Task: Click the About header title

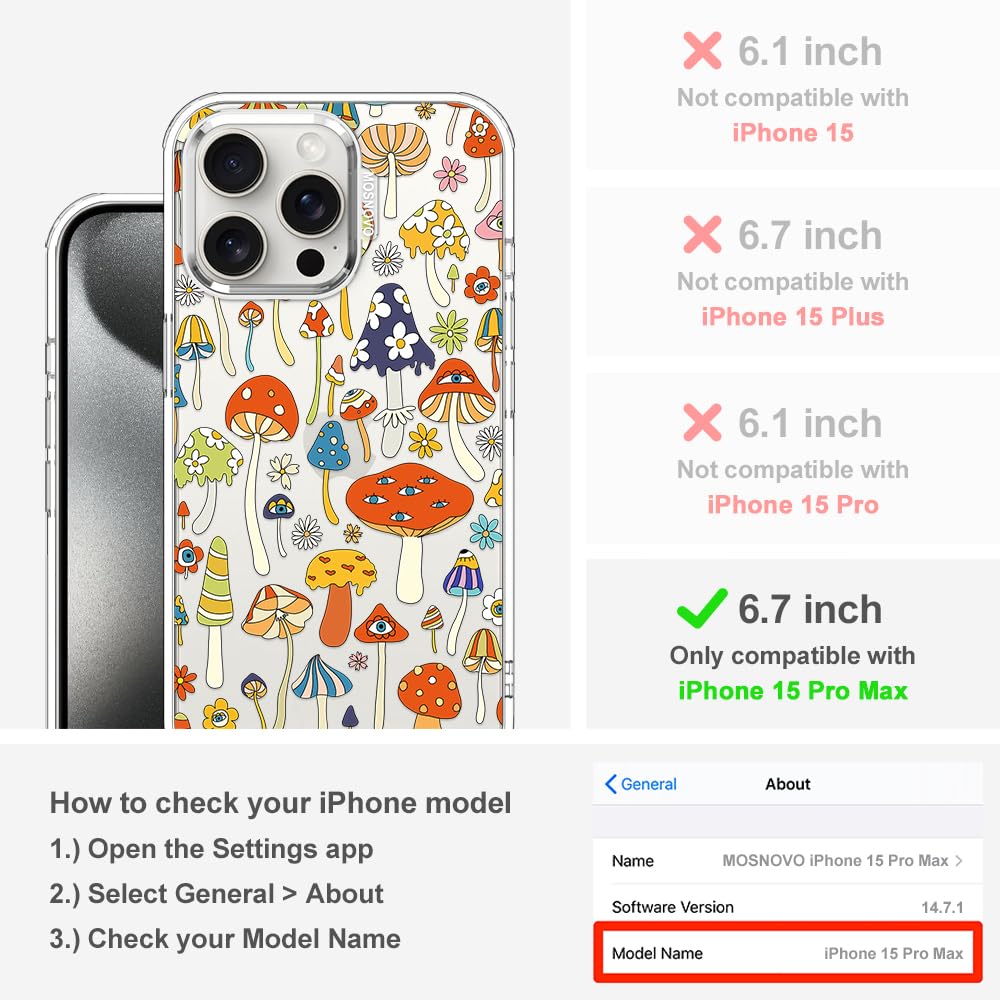Action: point(788,784)
